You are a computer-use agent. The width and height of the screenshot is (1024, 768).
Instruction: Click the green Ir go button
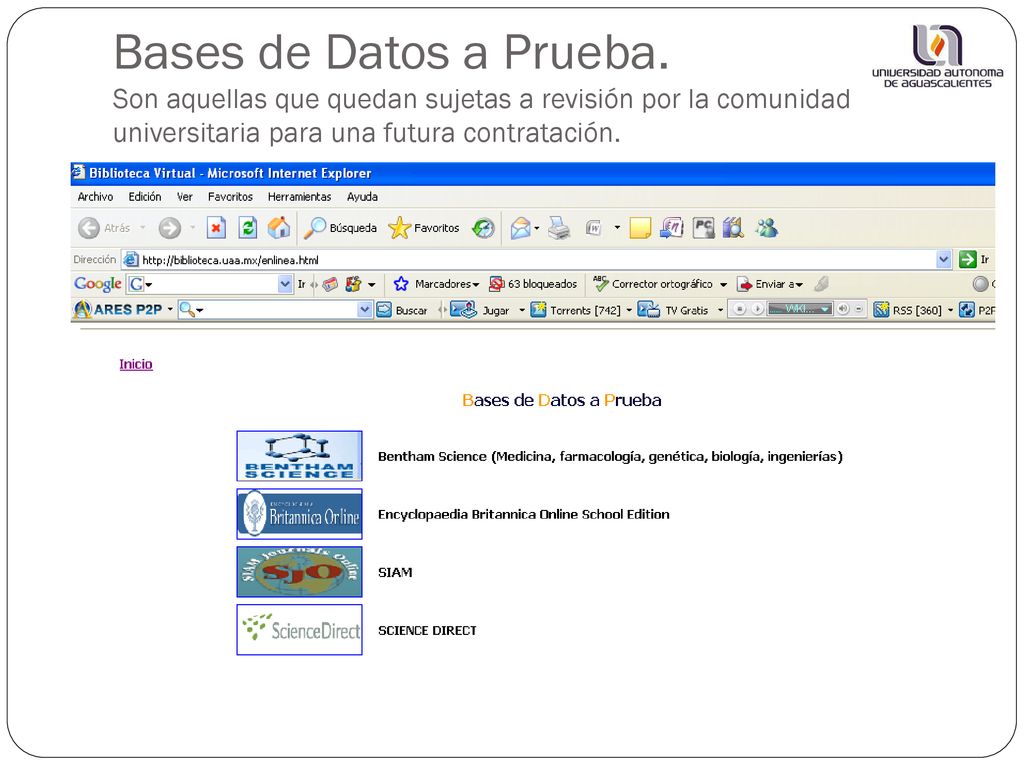(967, 259)
